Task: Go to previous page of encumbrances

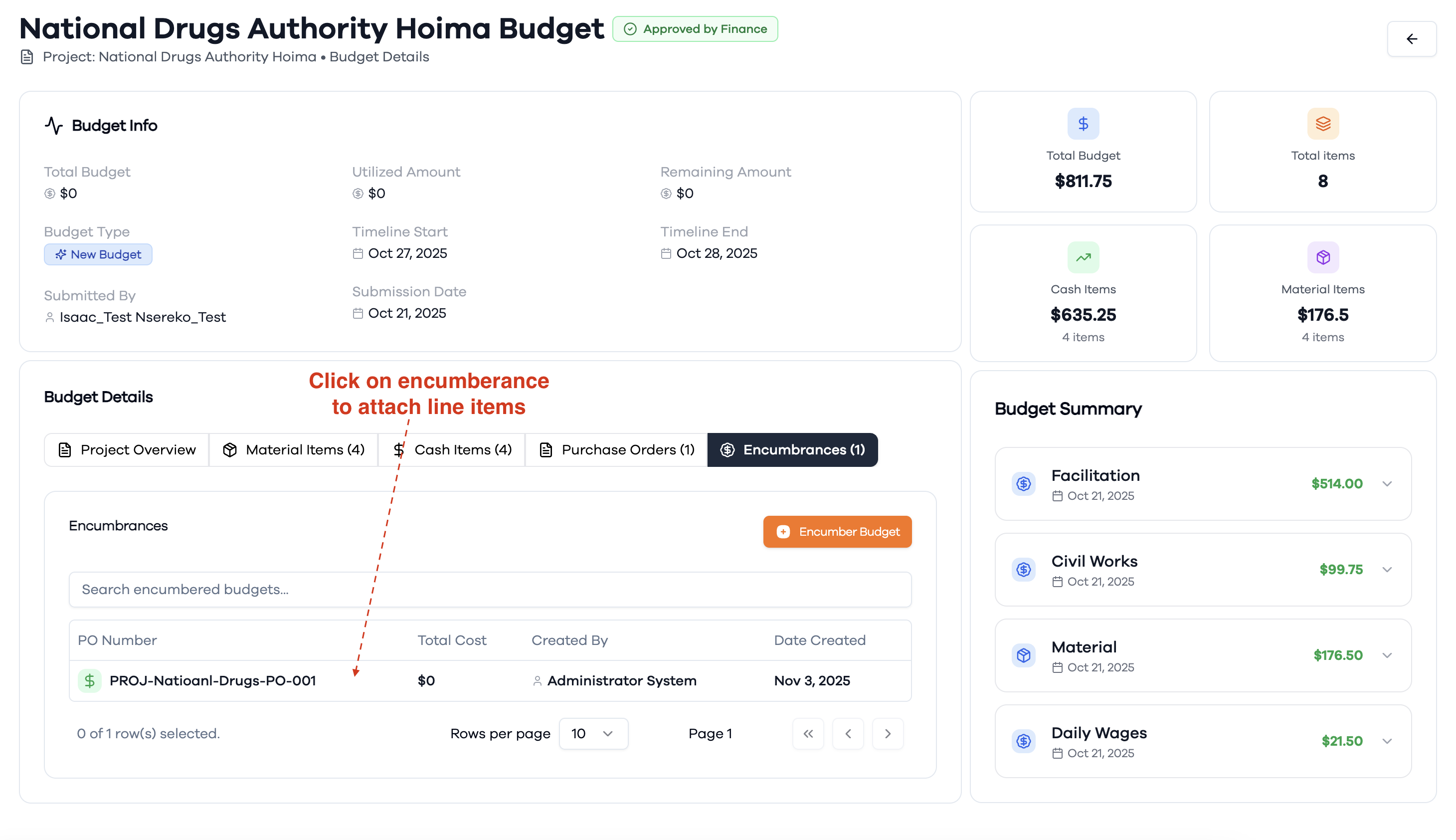Action: [848, 733]
